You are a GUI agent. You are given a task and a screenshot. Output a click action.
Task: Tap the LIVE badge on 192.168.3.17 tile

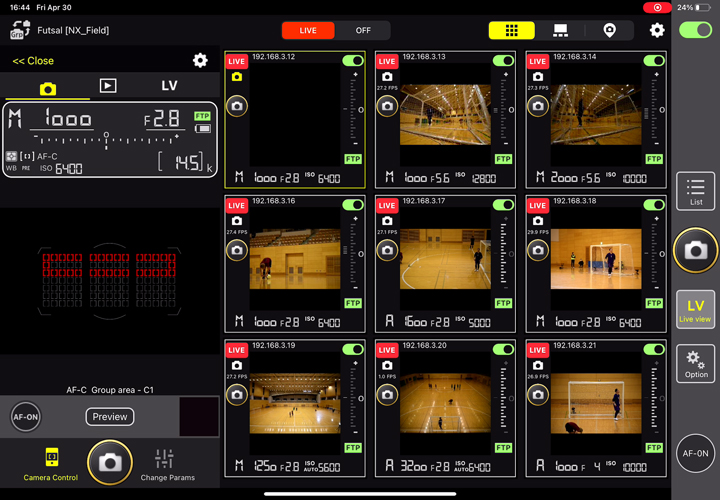(x=387, y=205)
